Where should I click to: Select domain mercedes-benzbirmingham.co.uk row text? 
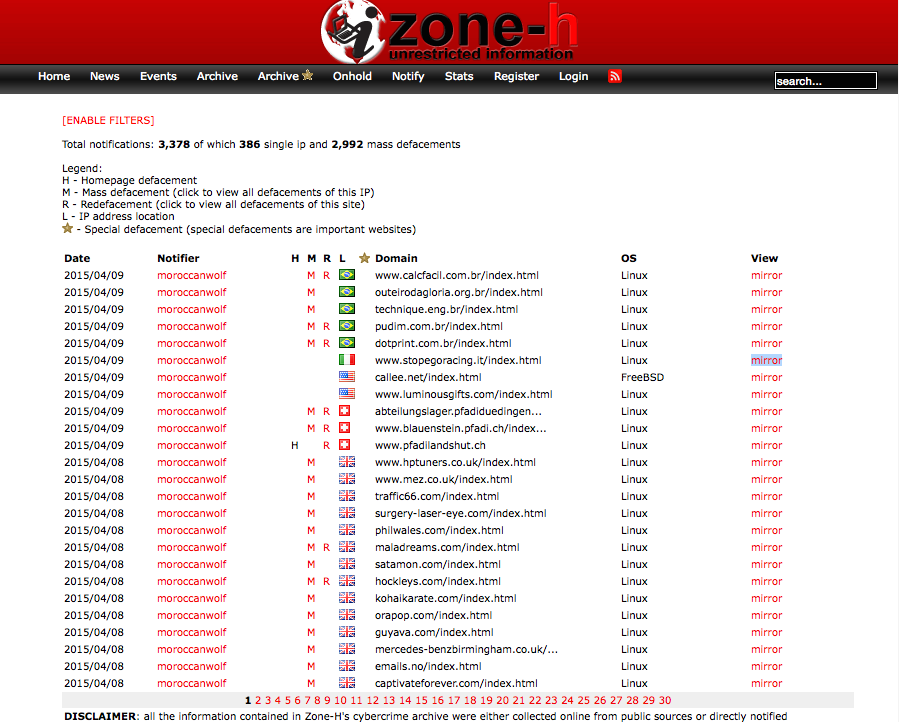point(466,650)
